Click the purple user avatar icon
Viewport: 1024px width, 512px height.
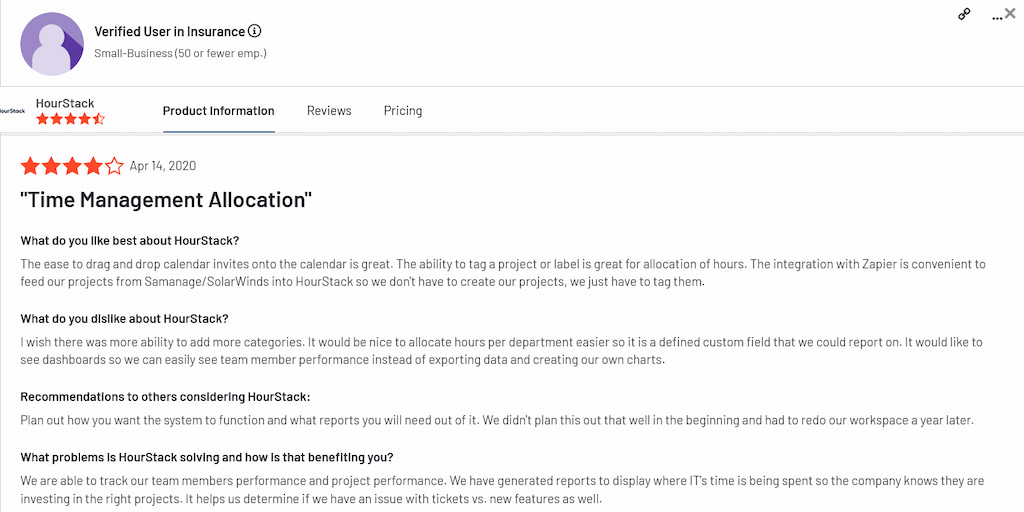pyautogui.click(x=50, y=44)
